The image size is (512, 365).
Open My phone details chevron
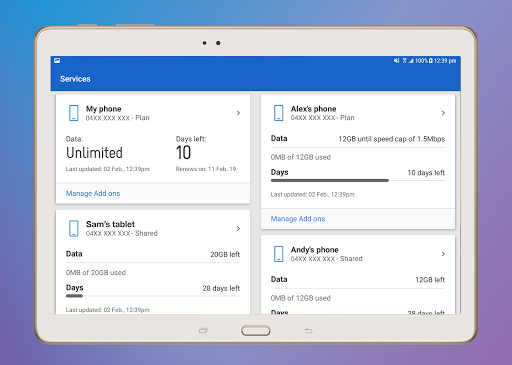(x=238, y=113)
